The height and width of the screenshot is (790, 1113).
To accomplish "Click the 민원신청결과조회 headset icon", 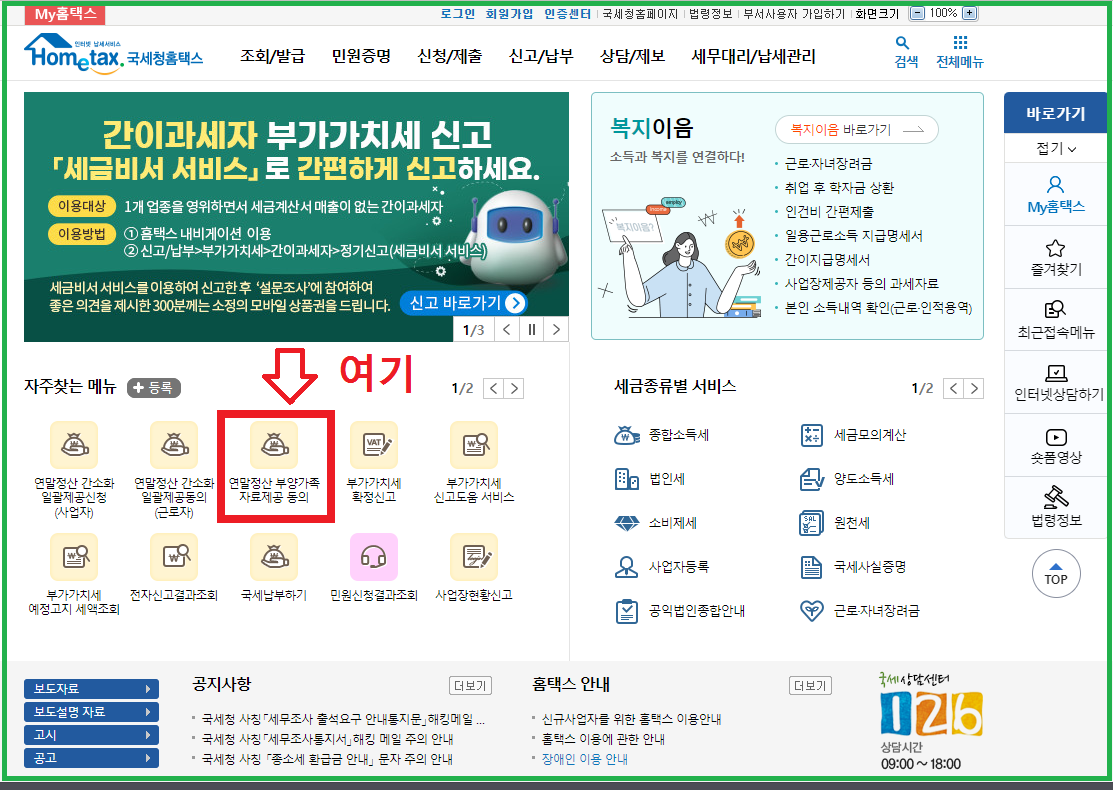I will pos(373,557).
